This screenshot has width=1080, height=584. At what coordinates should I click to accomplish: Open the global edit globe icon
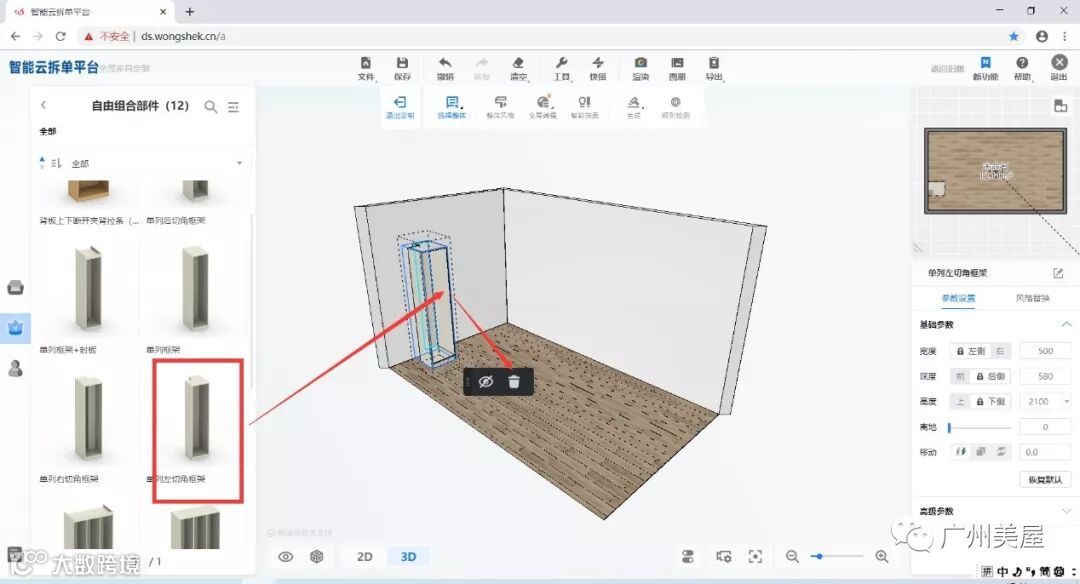543,107
